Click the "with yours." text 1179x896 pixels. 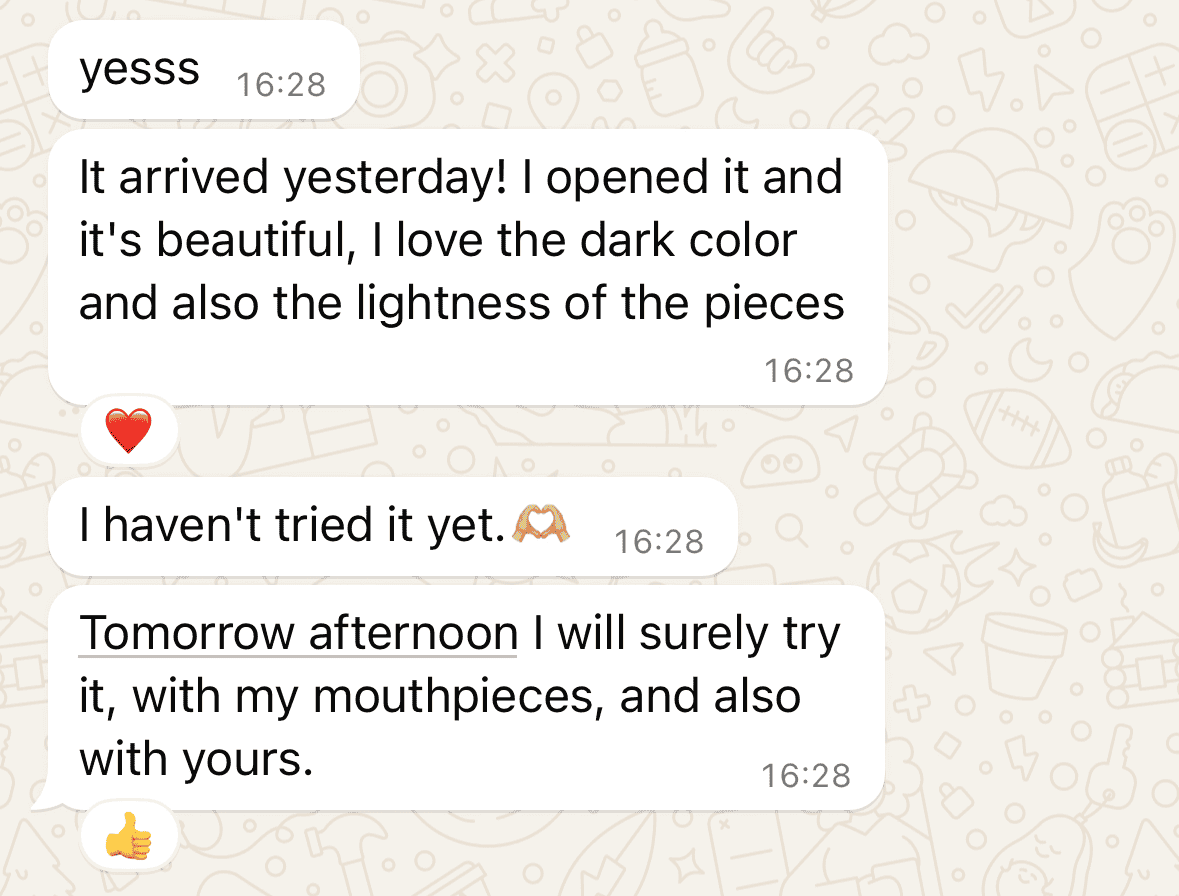191,759
